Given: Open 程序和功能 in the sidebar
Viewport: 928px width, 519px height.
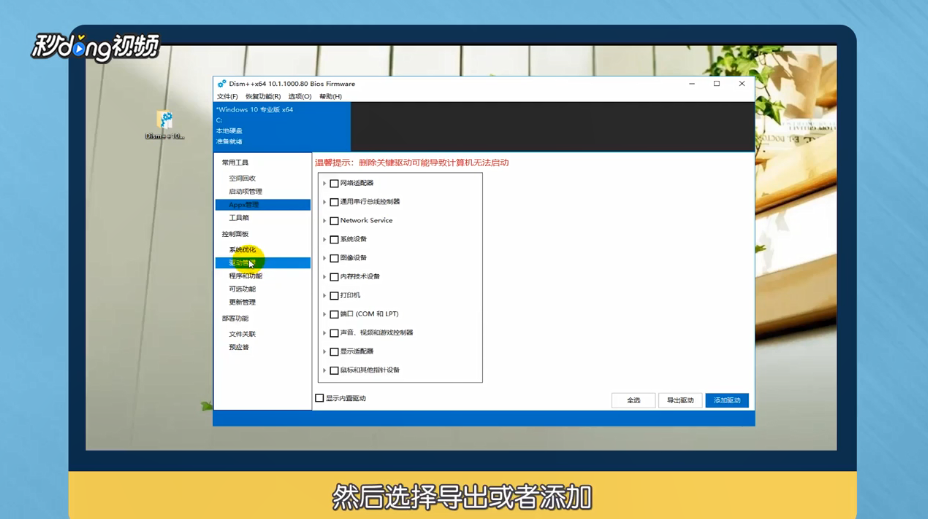Looking at the screenshot, I should pyautogui.click(x=245, y=276).
